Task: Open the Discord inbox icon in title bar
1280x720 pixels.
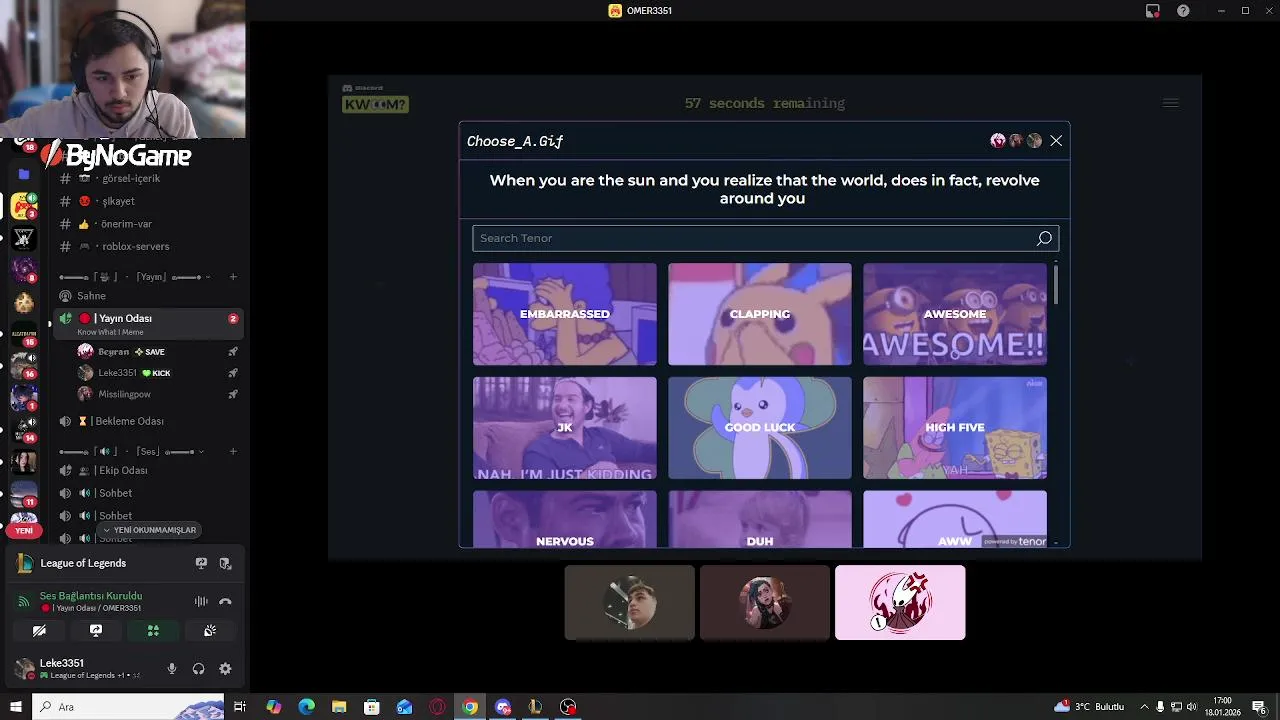Action: tap(1153, 11)
